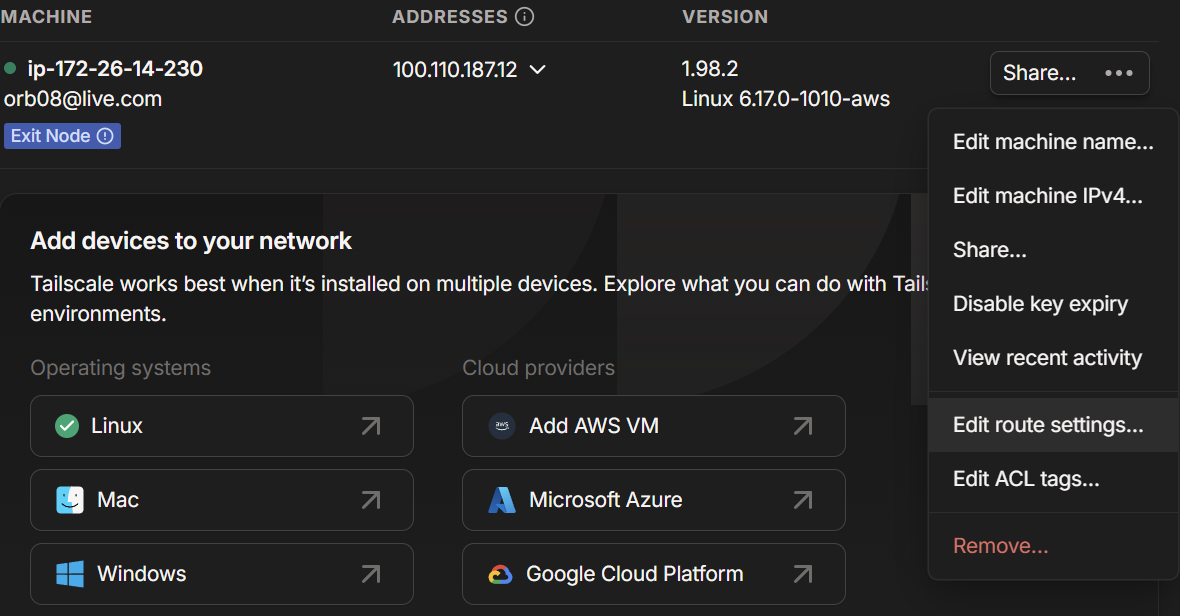
Task: Select Edit machine IPv4... menu item
Action: click(x=1053, y=196)
